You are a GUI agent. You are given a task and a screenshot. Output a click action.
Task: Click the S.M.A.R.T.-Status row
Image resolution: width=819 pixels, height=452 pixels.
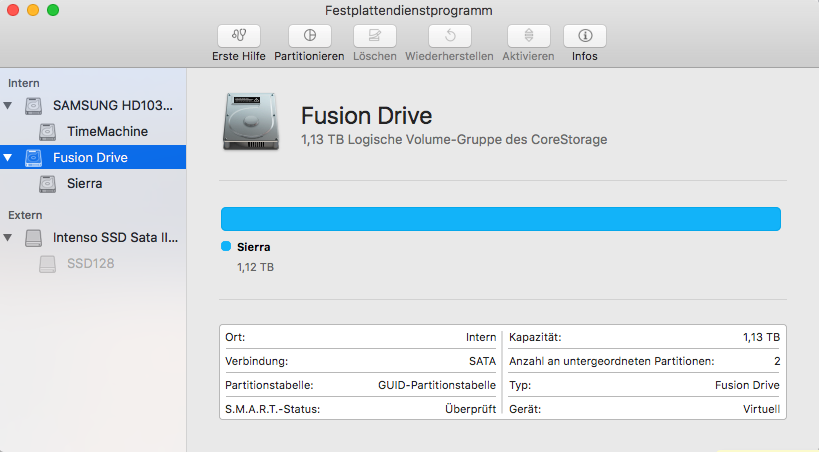[x=360, y=409]
